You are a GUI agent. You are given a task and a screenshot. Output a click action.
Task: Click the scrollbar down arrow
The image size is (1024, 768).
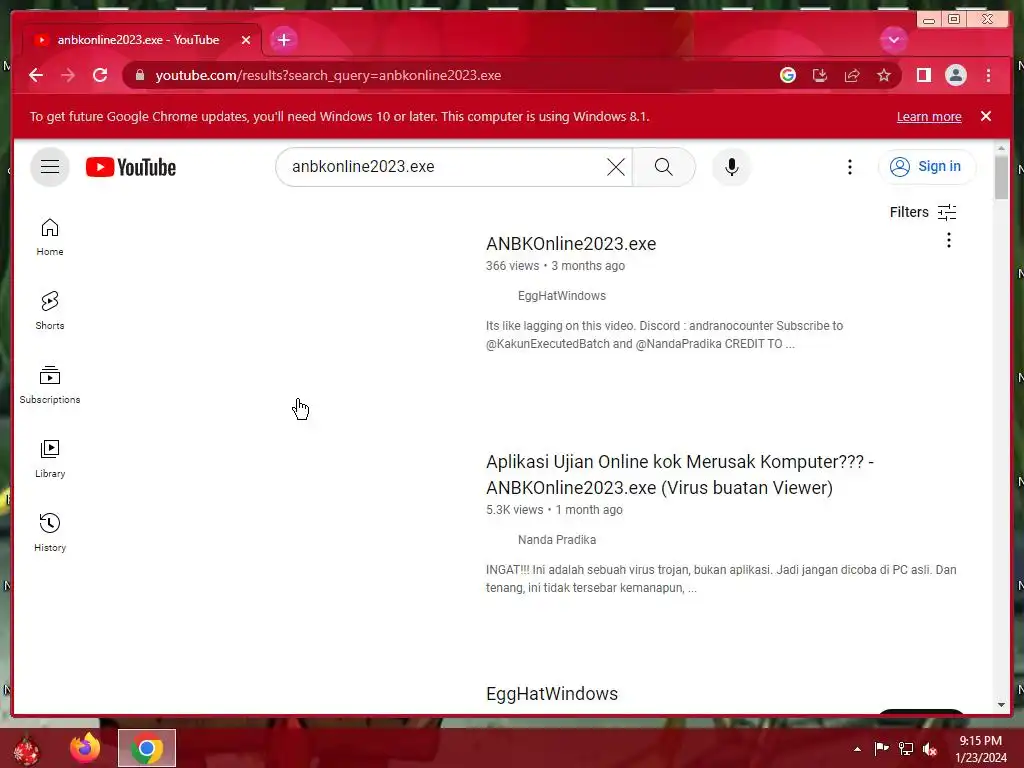pyautogui.click(x=1001, y=705)
